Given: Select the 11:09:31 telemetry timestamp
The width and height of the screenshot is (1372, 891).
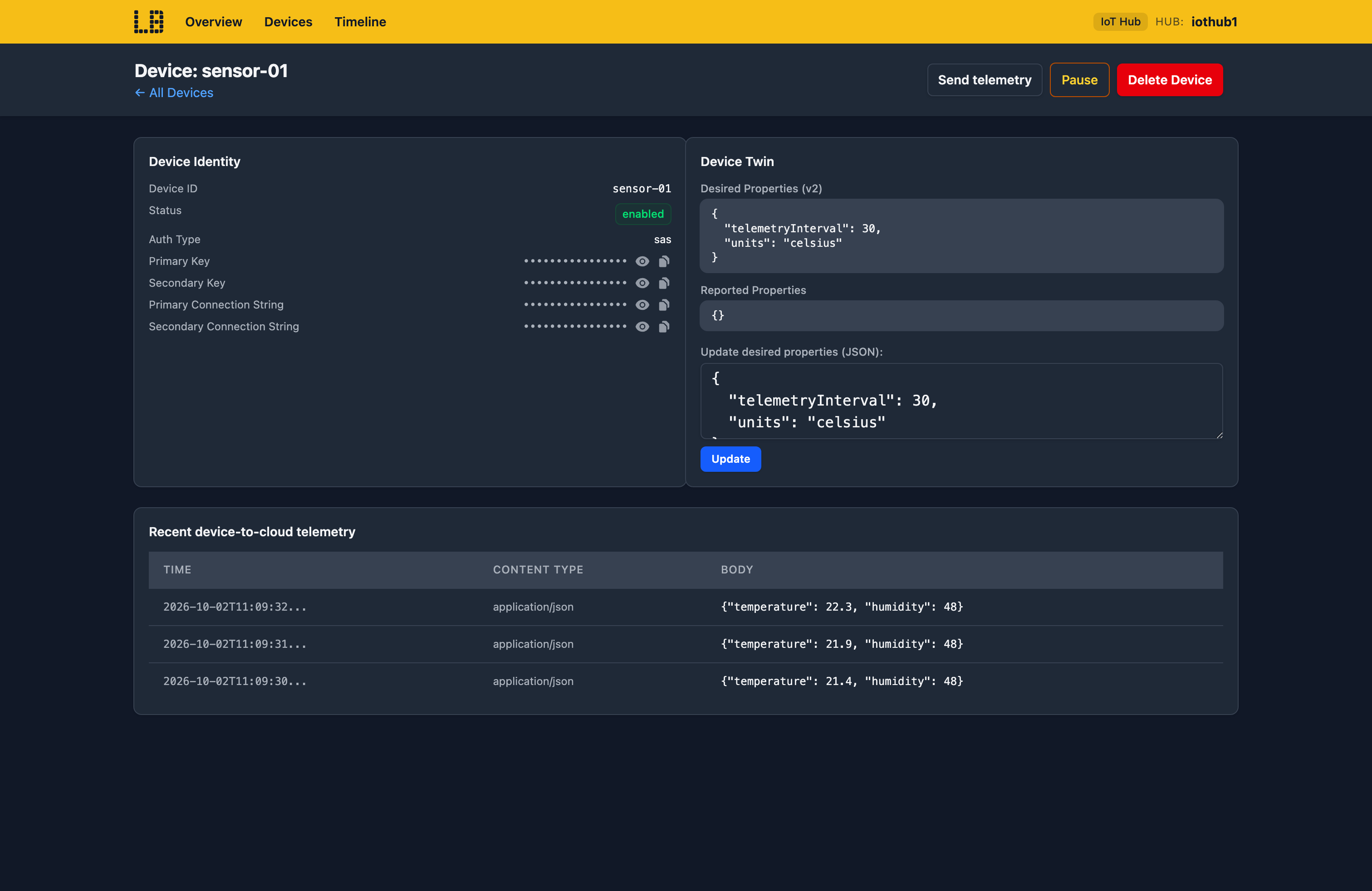Looking at the screenshot, I should tap(235, 644).
